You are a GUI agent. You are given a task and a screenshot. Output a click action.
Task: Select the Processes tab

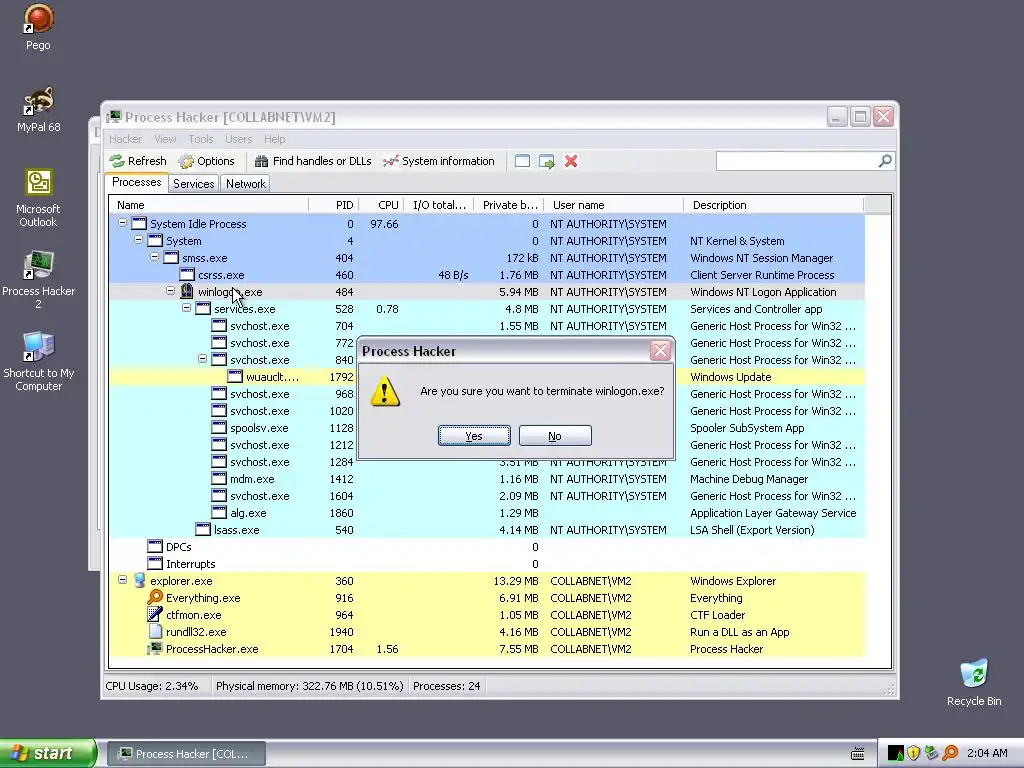136,182
